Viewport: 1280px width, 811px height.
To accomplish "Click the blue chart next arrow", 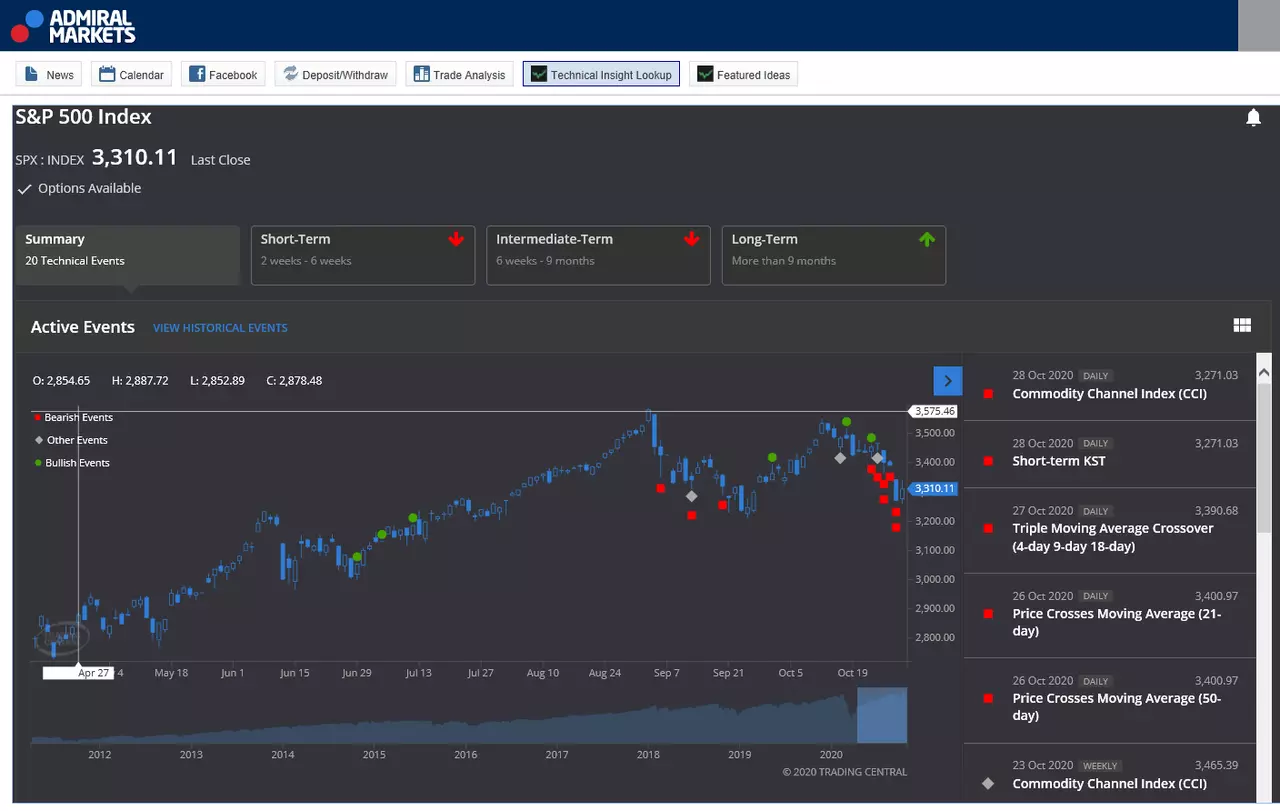I will pyautogui.click(x=947, y=380).
